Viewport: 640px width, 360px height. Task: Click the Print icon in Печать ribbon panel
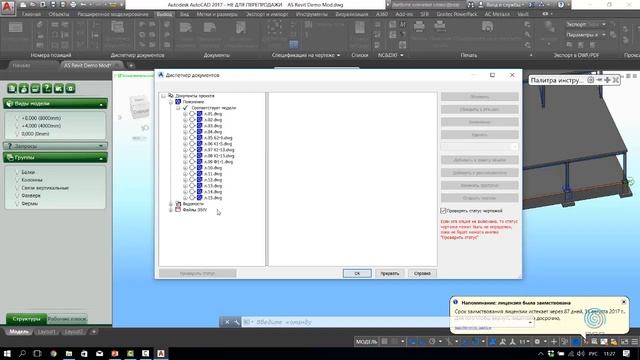[419, 27]
